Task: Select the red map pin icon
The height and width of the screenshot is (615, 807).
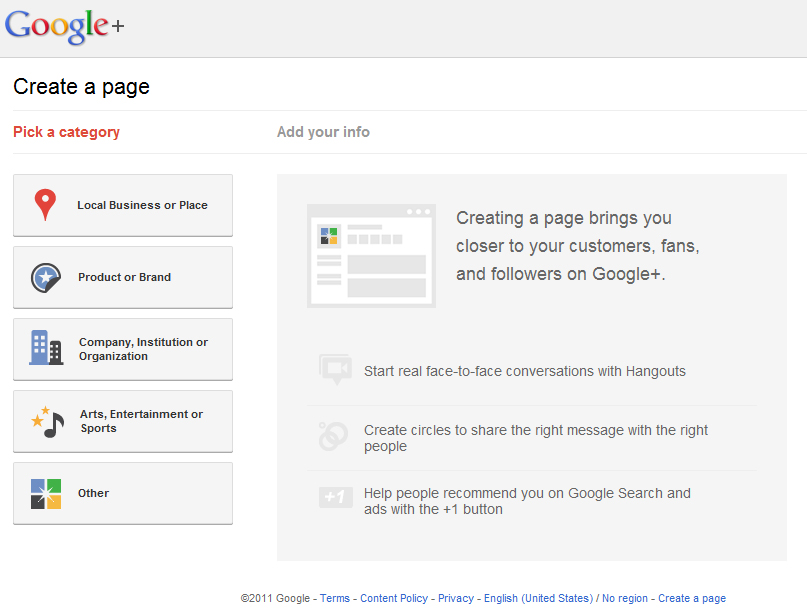Action: [x=45, y=205]
